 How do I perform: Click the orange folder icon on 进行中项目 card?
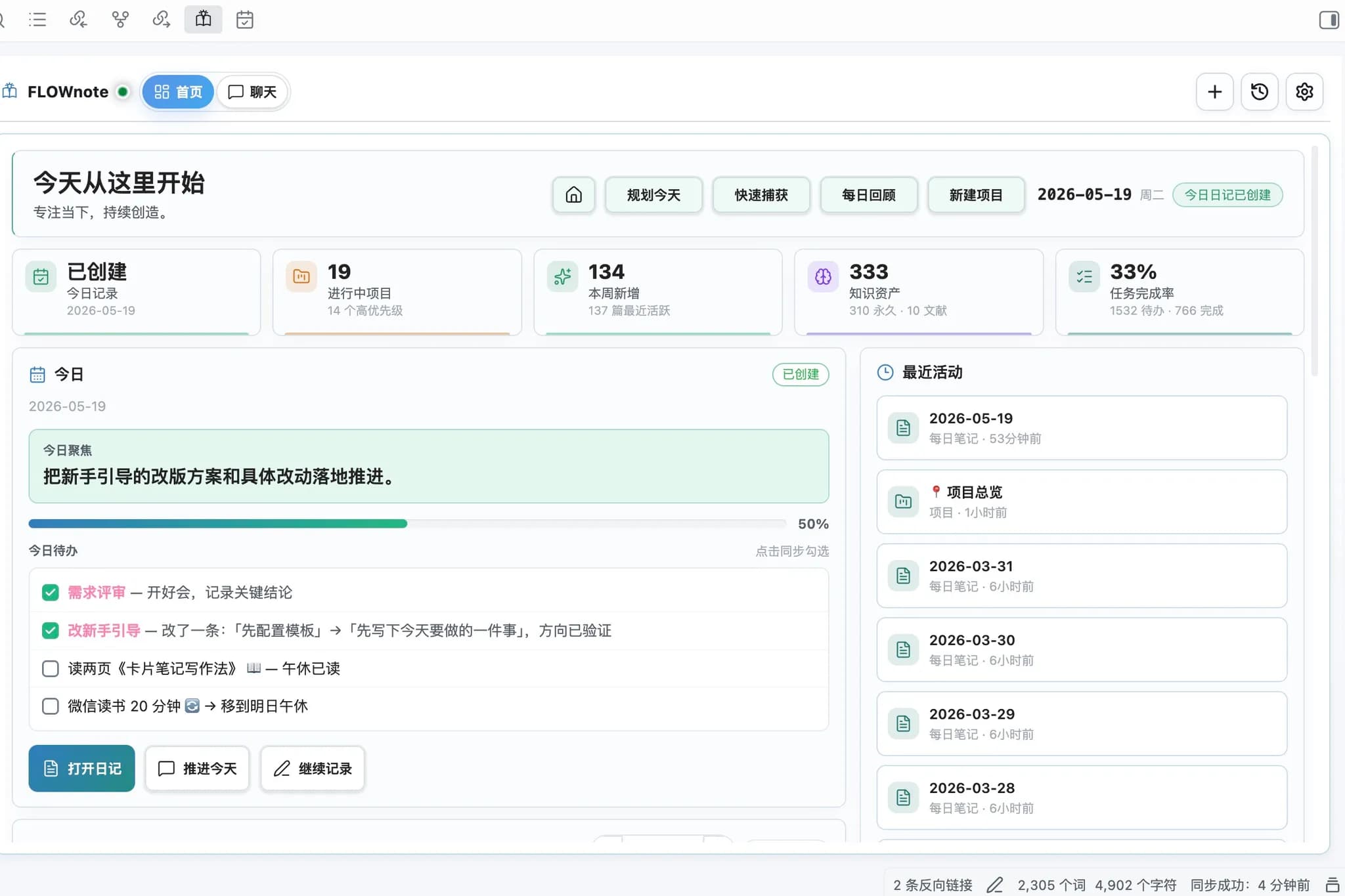coord(301,276)
